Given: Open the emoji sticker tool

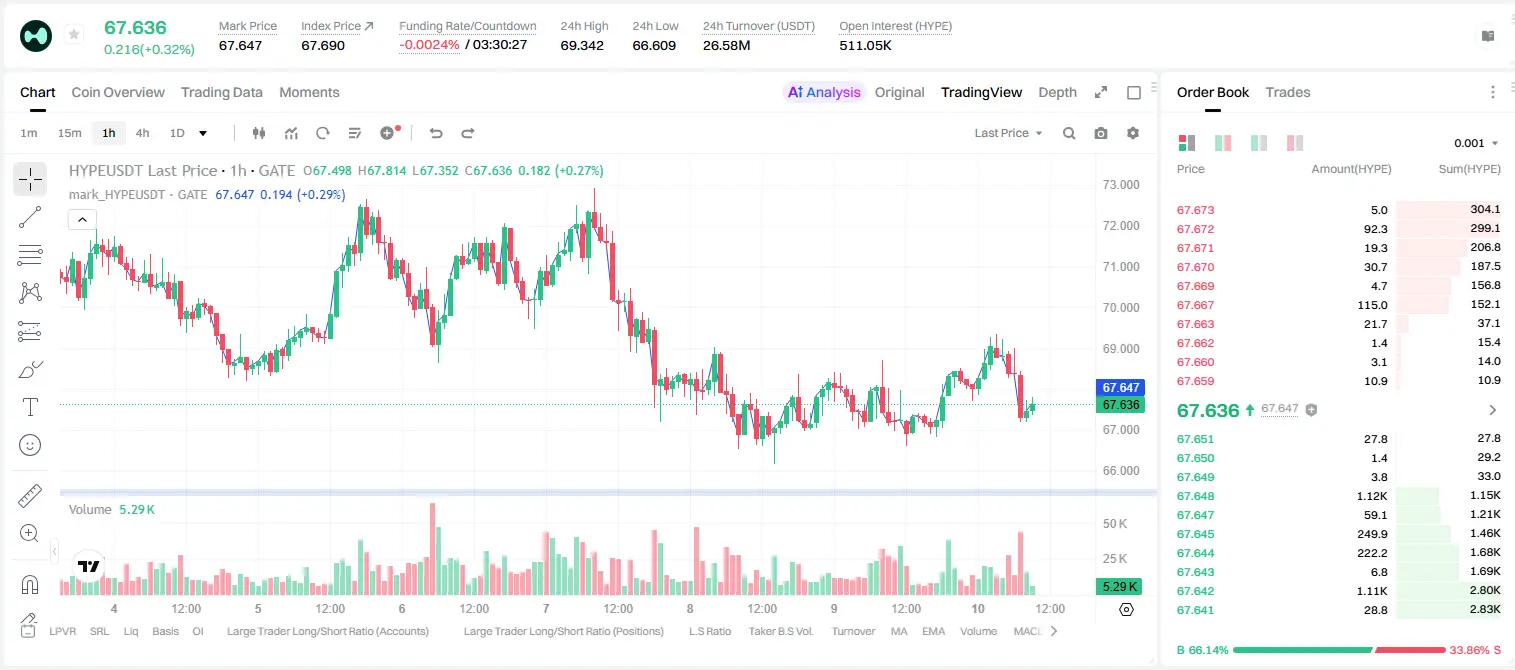Looking at the screenshot, I should click(30, 445).
